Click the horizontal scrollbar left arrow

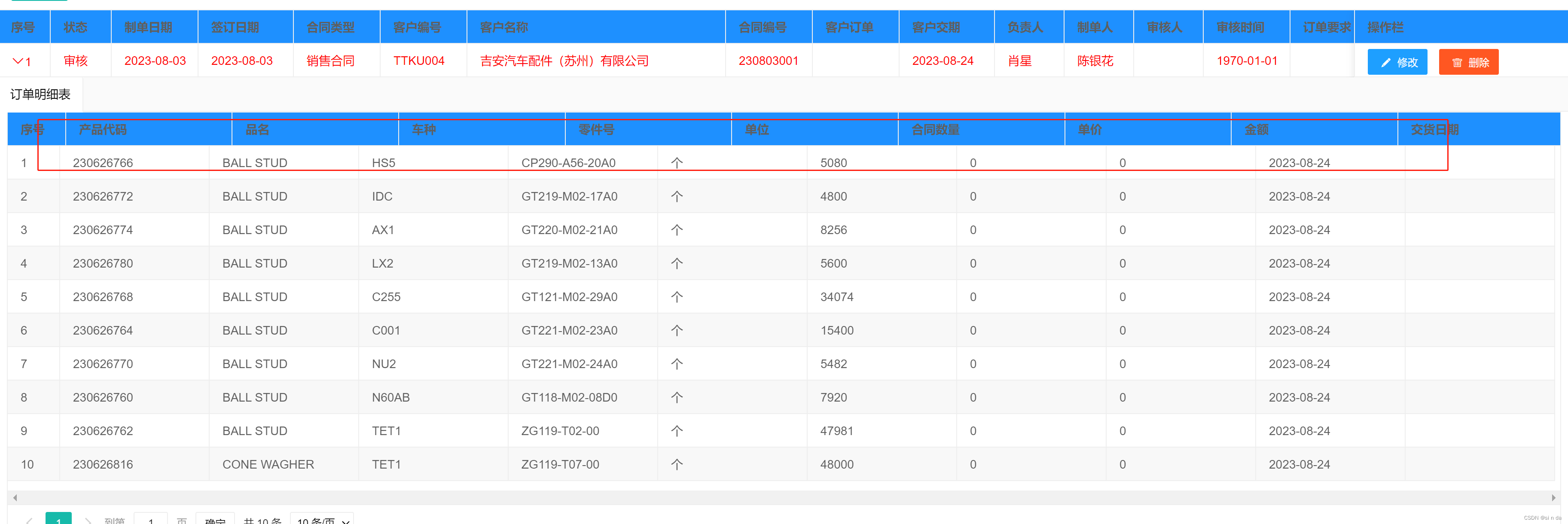15,497
